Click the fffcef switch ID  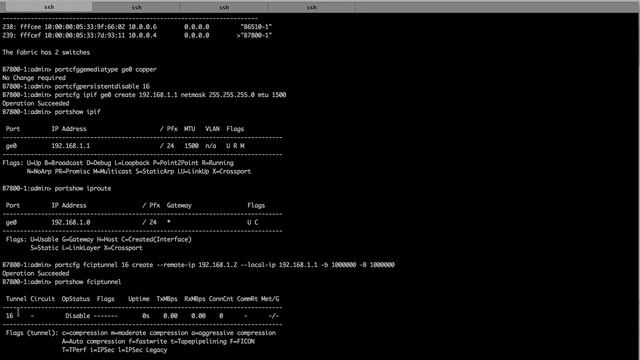pyautogui.click(x=31, y=36)
